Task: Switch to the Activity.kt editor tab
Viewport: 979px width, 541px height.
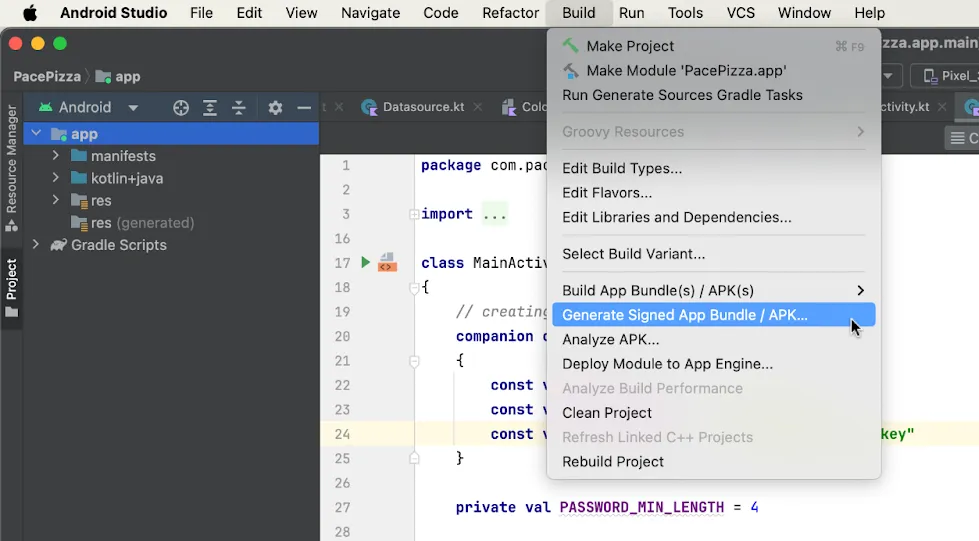Action: (x=904, y=107)
